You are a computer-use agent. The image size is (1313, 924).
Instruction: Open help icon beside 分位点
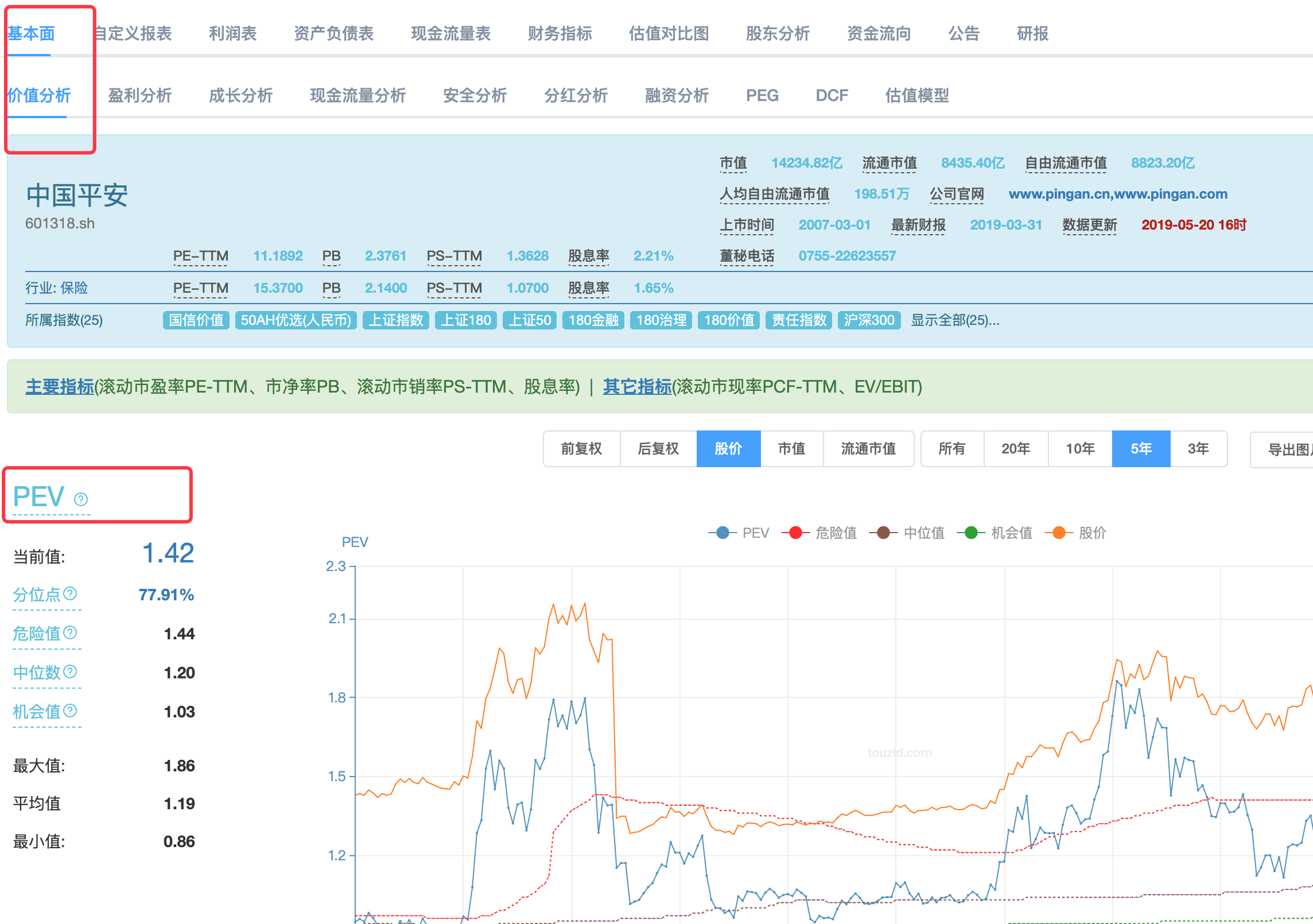70,593
